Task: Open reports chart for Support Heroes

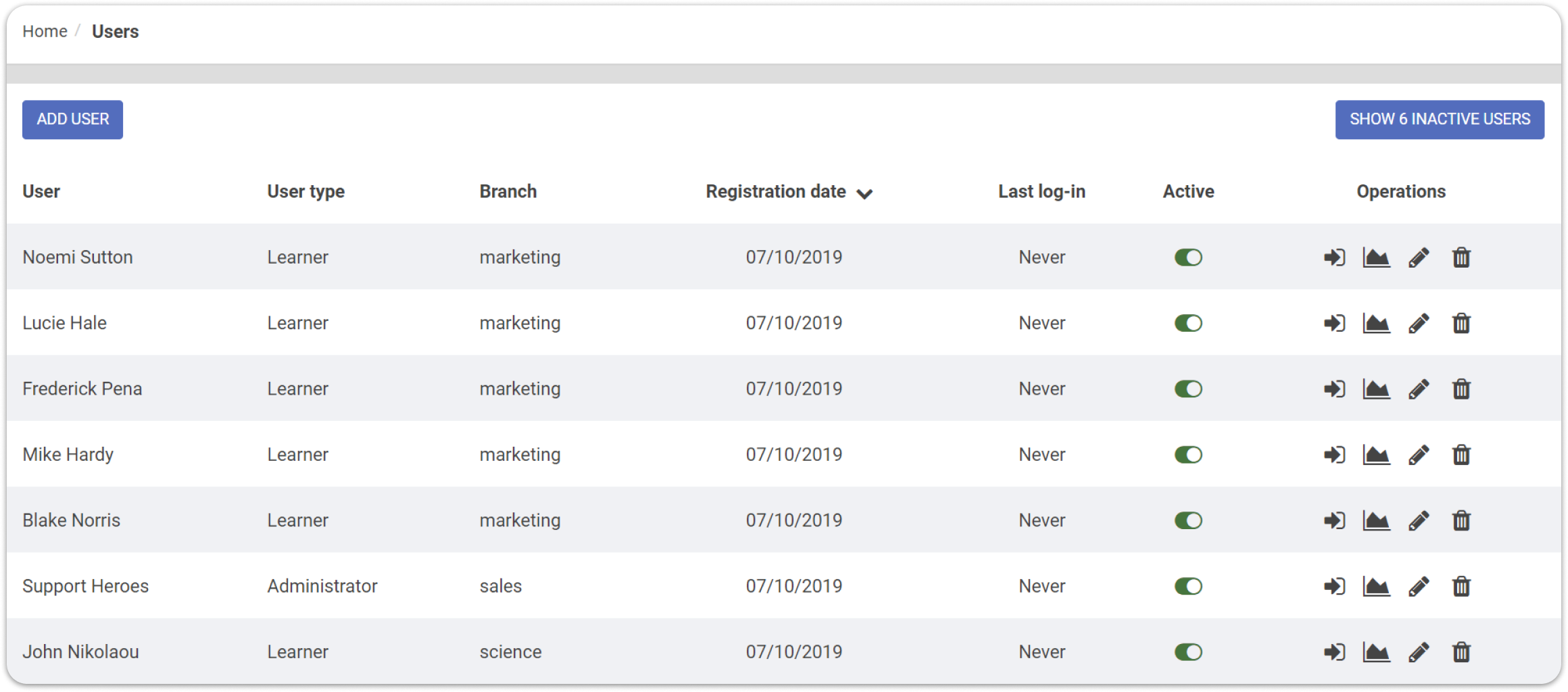Action: pyautogui.click(x=1376, y=586)
